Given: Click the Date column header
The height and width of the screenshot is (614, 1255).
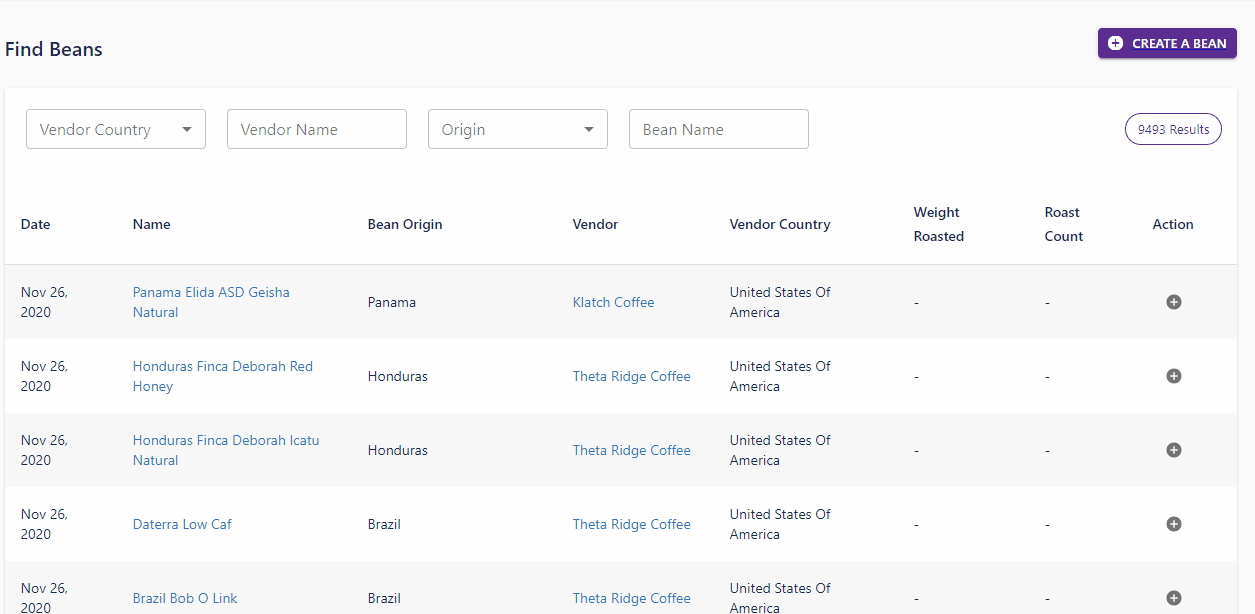Looking at the screenshot, I should pos(35,224).
